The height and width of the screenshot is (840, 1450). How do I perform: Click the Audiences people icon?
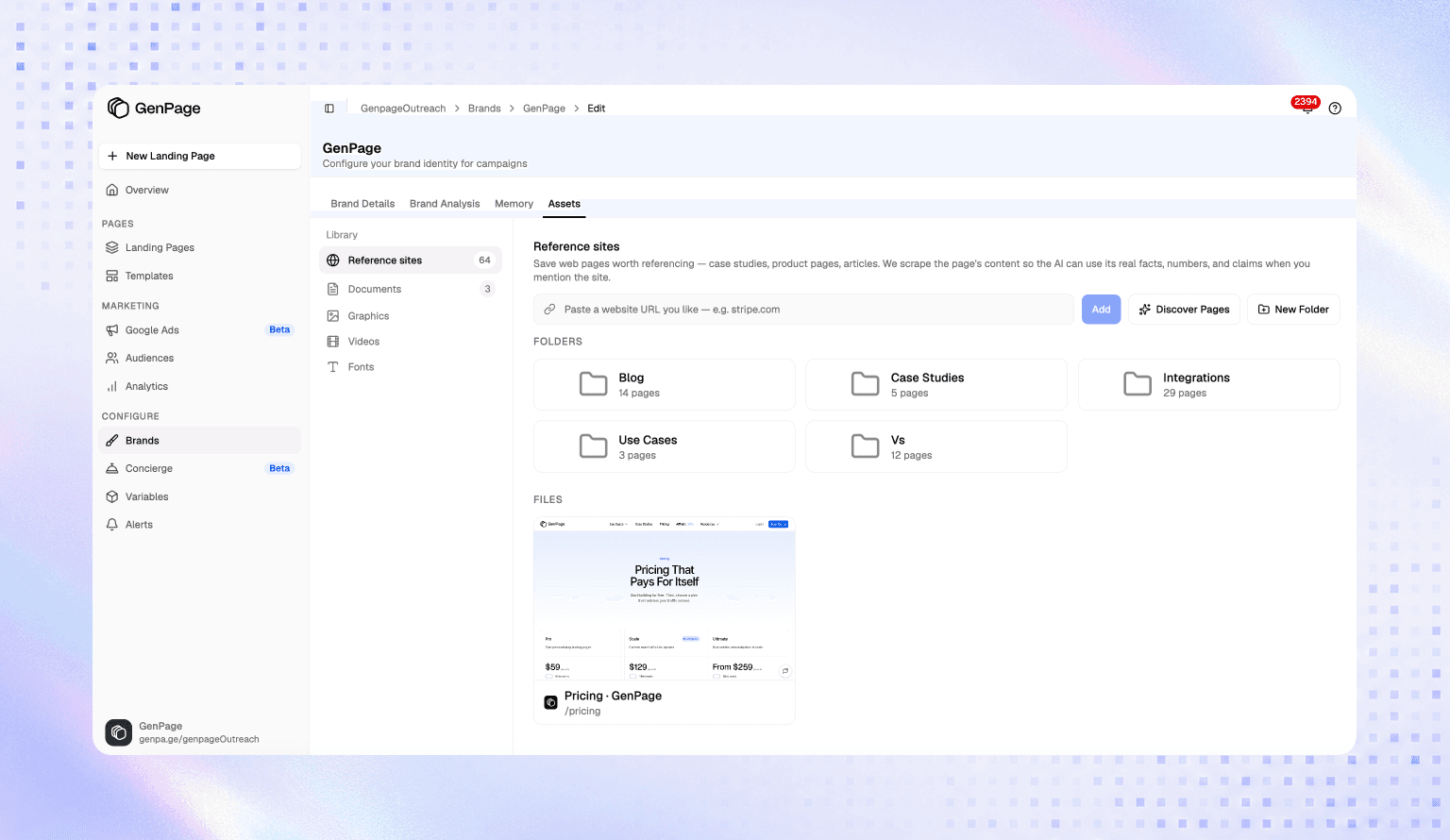[x=112, y=358]
